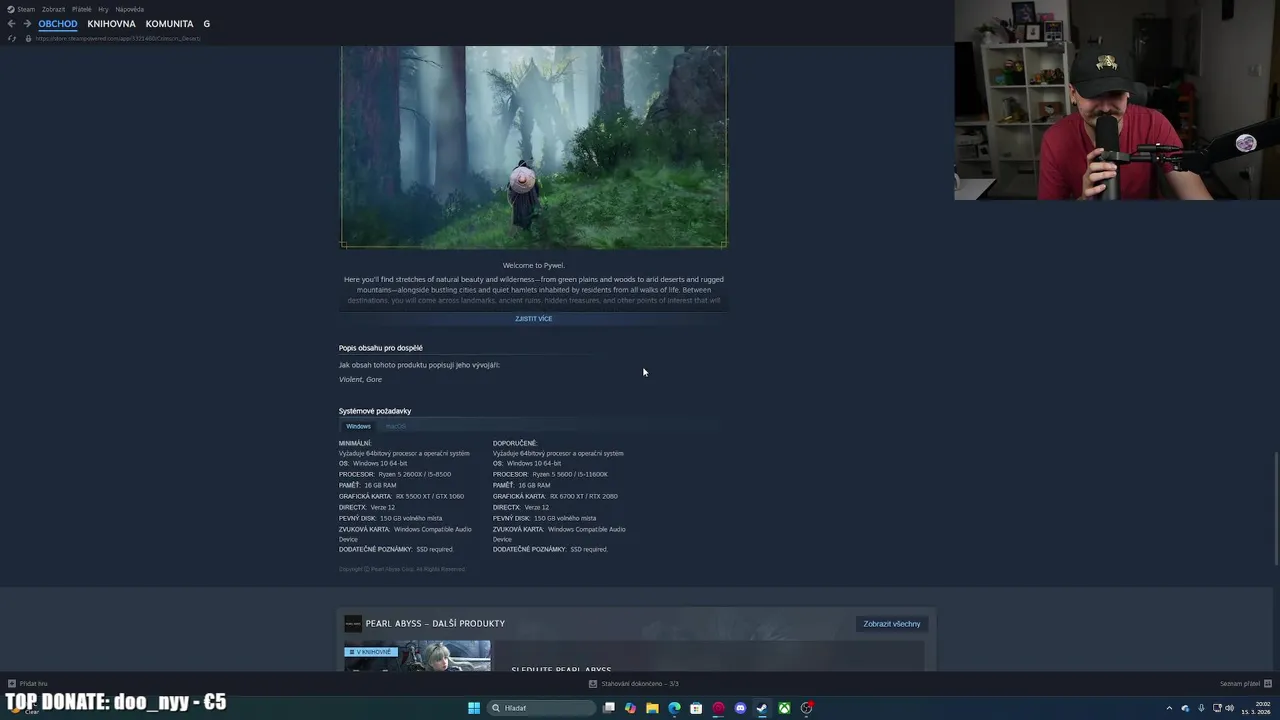The height and width of the screenshot is (720, 1280).
Task: Select the Windows system requirements tab
Action: [x=358, y=426]
